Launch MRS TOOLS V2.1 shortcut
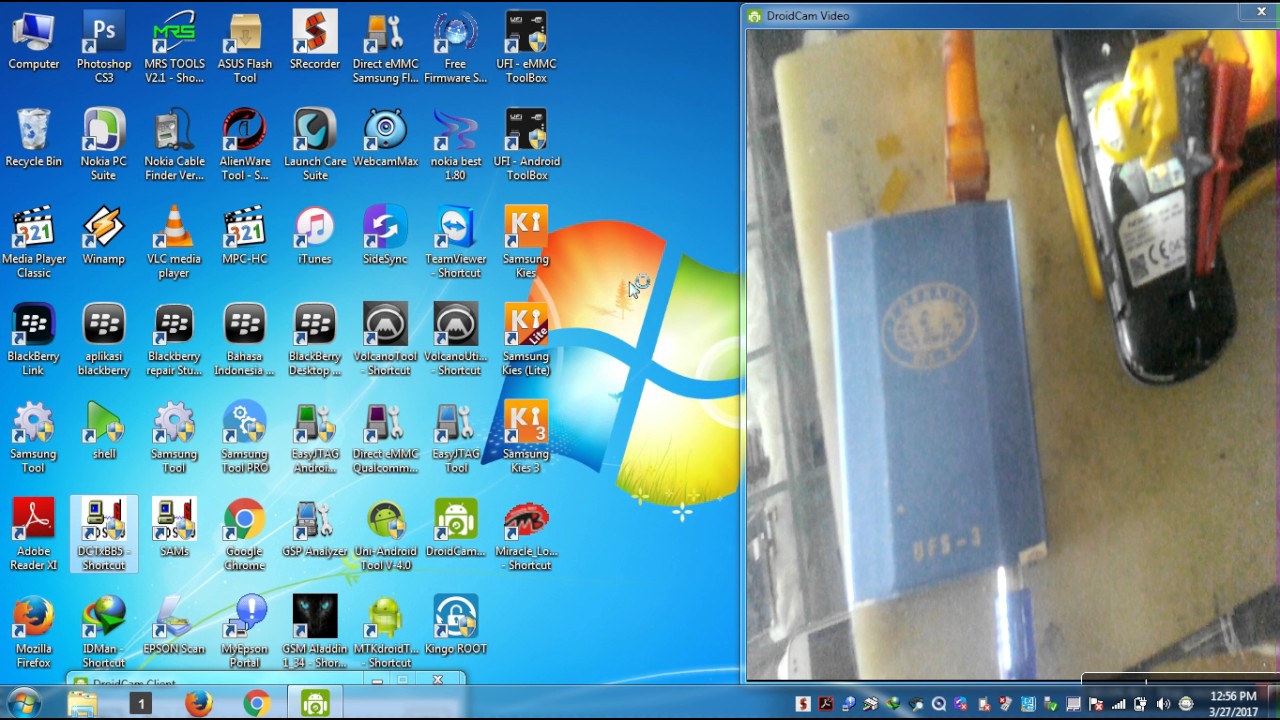1280x720 pixels. click(x=174, y=48)
